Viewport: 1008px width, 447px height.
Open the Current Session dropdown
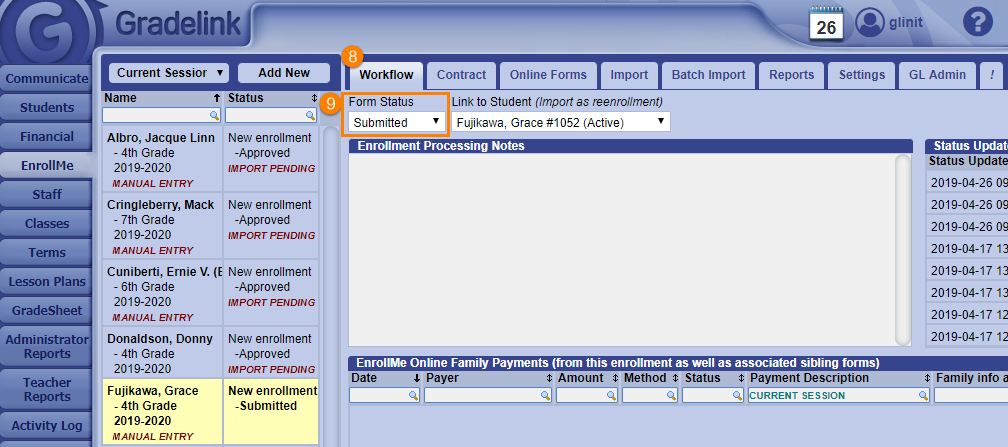pos(168,73)
